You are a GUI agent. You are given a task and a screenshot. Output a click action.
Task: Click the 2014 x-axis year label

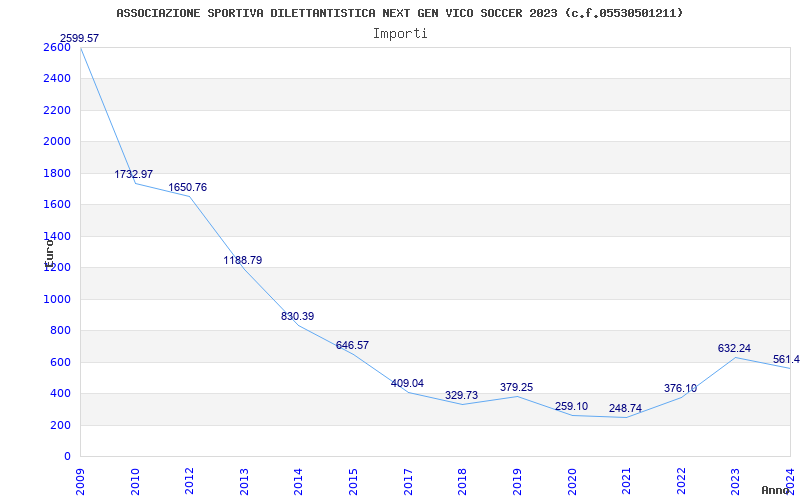[298, 481]
